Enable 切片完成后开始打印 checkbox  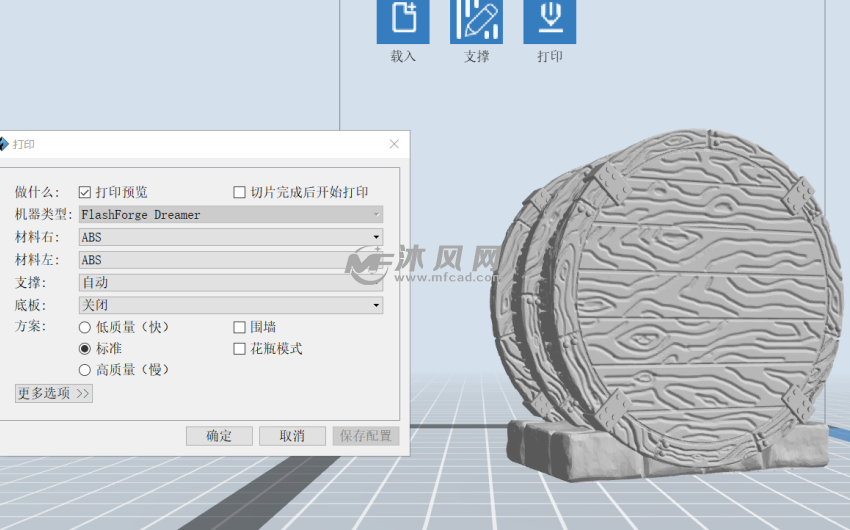point(239,192)
